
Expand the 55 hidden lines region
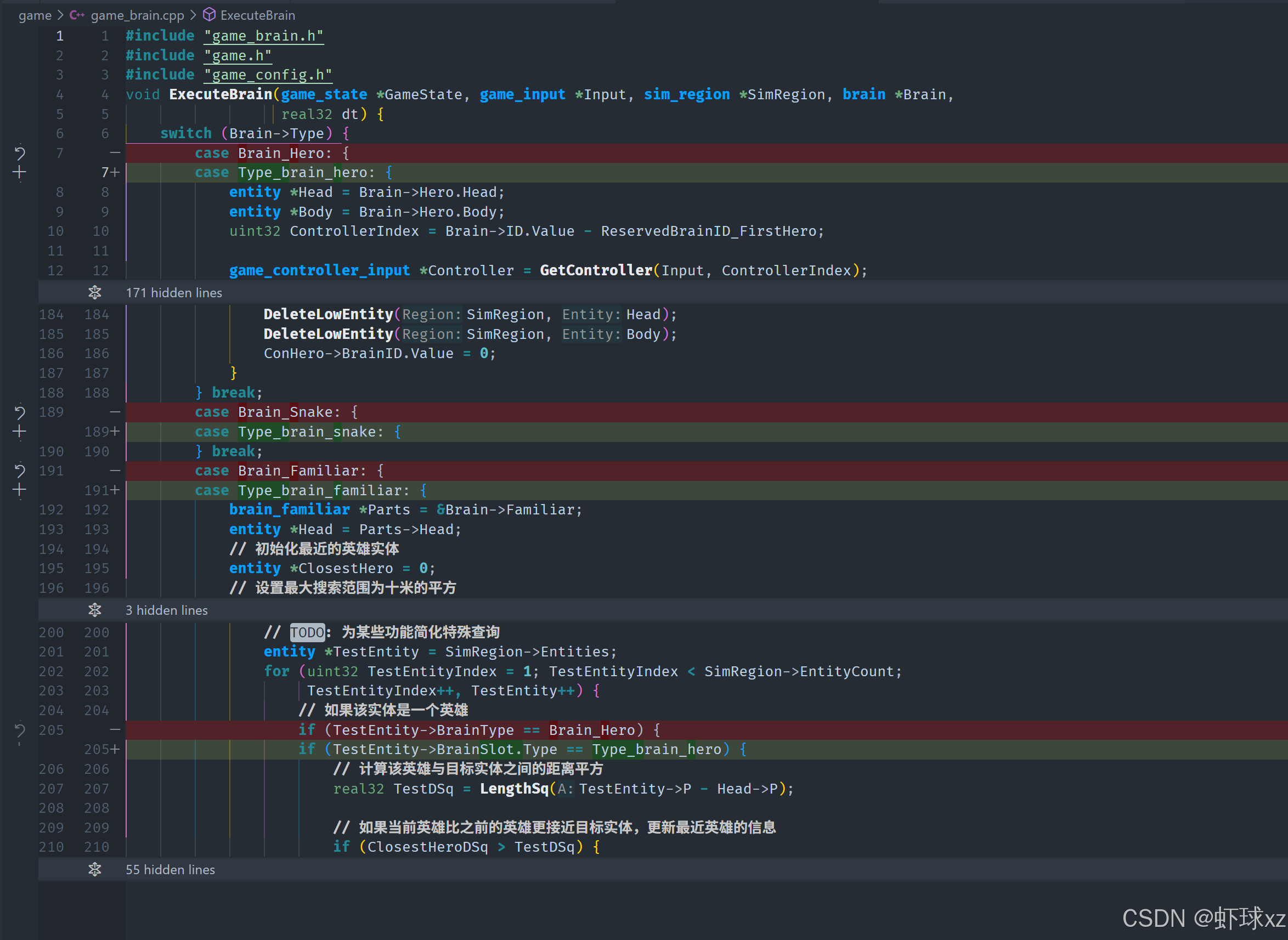(94, 869)
